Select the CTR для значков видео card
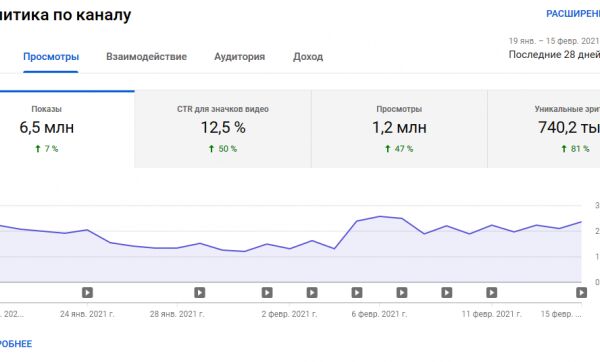 223,129
